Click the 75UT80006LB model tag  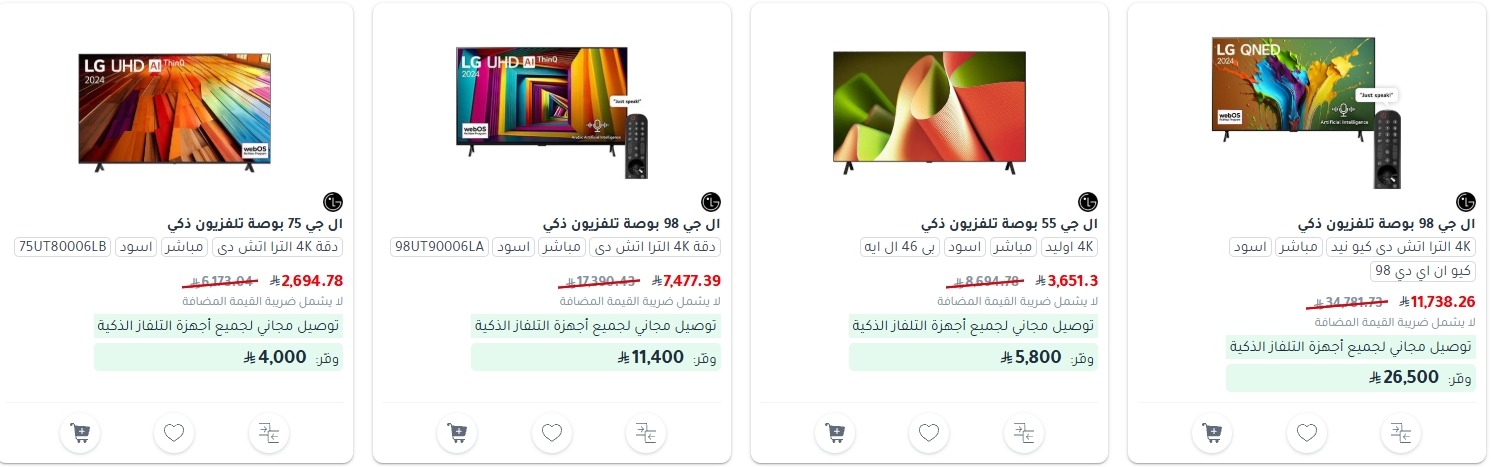coord(63,247)
